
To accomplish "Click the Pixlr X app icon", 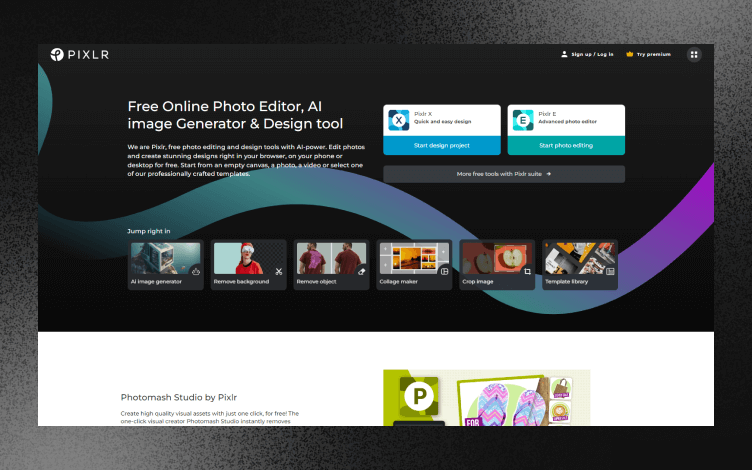I will (399, 120).
